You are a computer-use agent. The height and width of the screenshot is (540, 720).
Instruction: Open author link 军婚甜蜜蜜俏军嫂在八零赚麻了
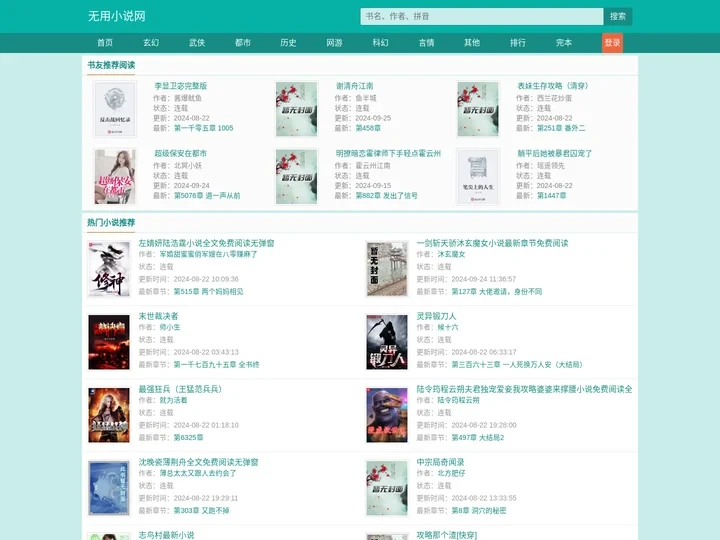click(x=208, y=254)
